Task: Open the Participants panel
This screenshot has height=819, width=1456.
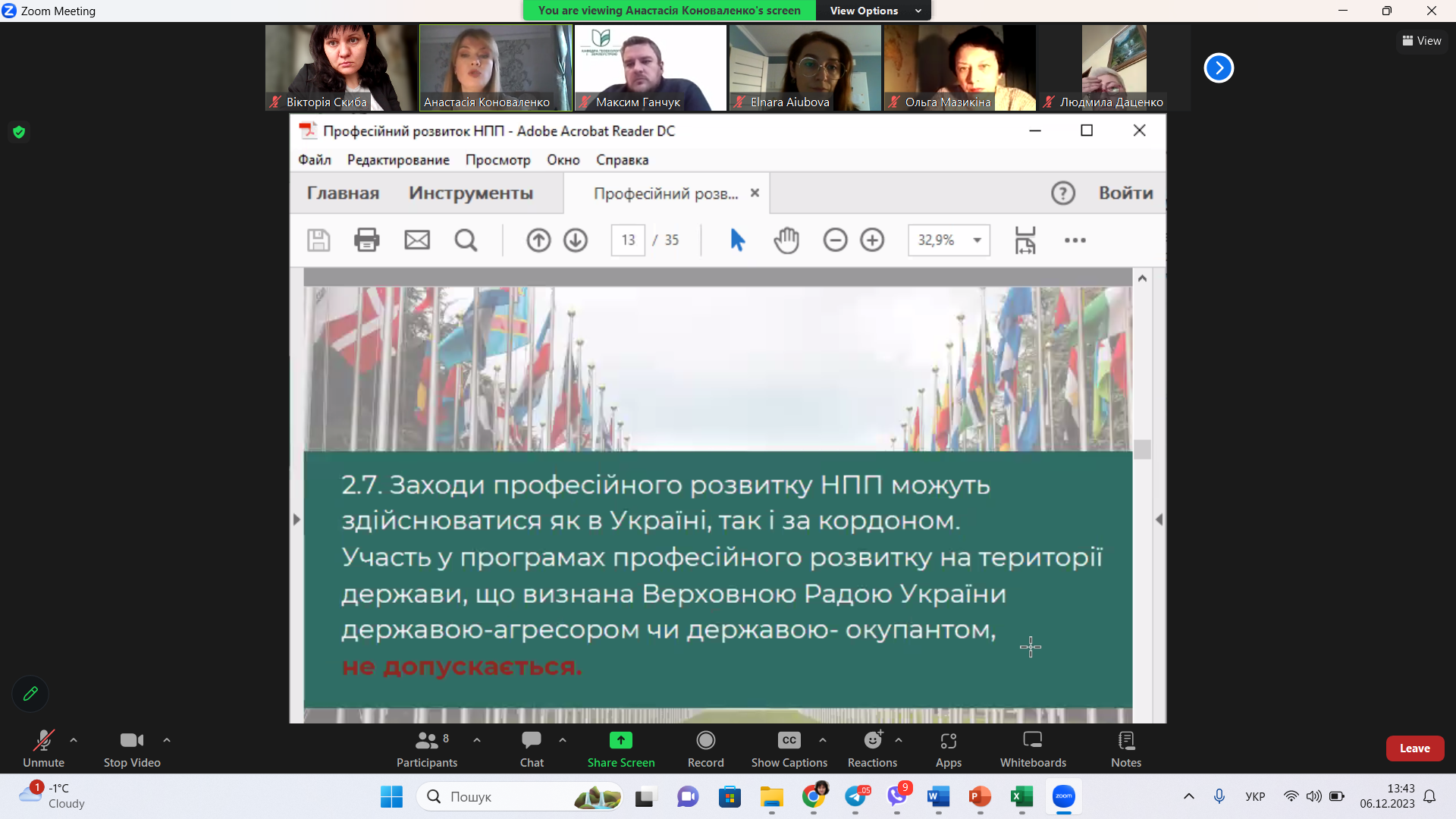Action: pos(427,740)
